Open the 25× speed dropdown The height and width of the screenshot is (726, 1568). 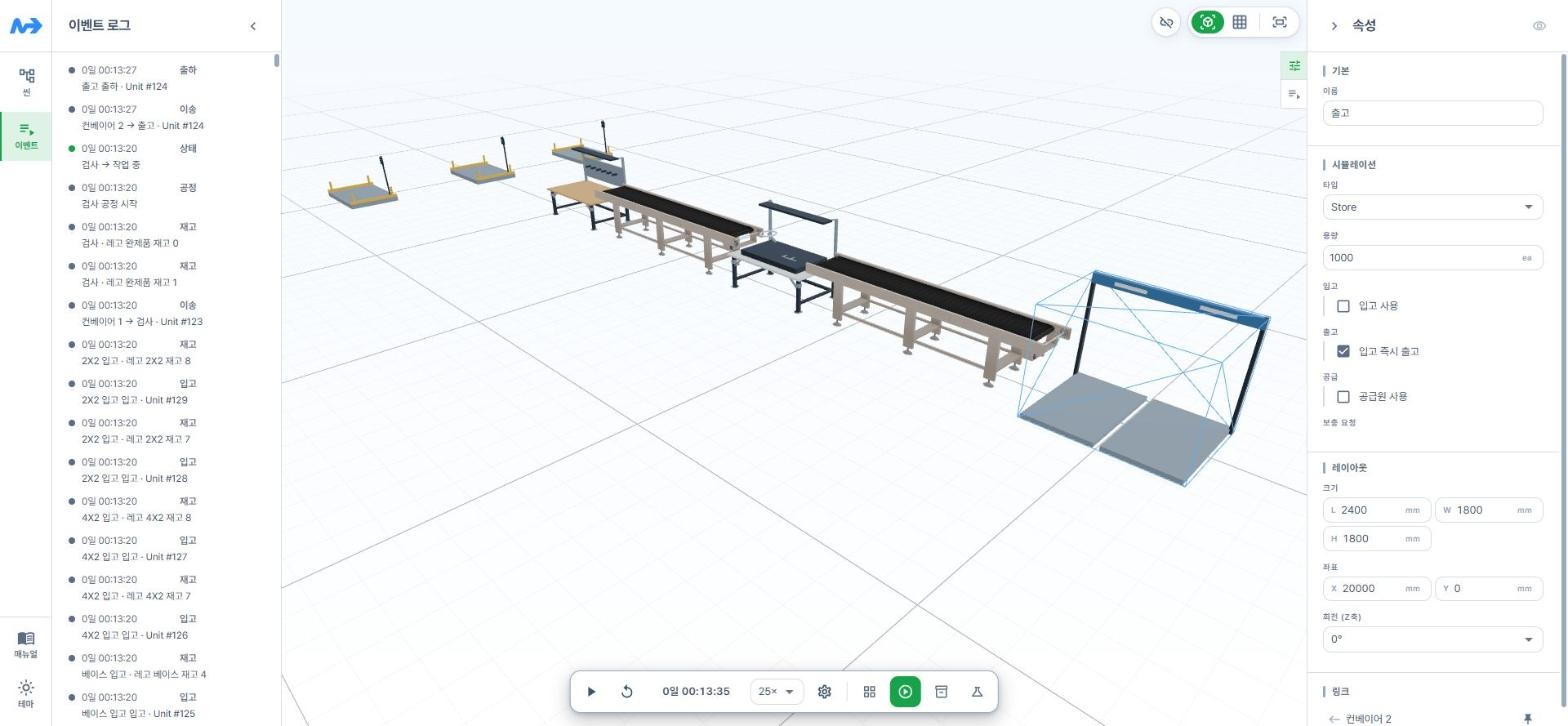pos(776,691)
